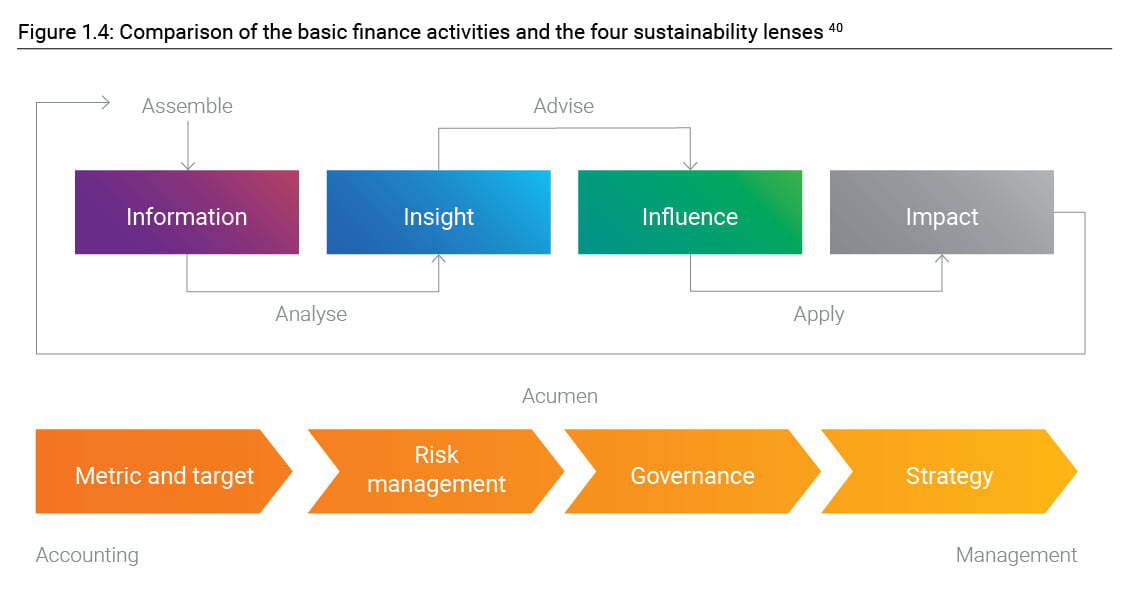Viewport: 1124px width, 596px height.
Task: Select the Analyse label
Action: pyautogui.click(x=311, y=314)
